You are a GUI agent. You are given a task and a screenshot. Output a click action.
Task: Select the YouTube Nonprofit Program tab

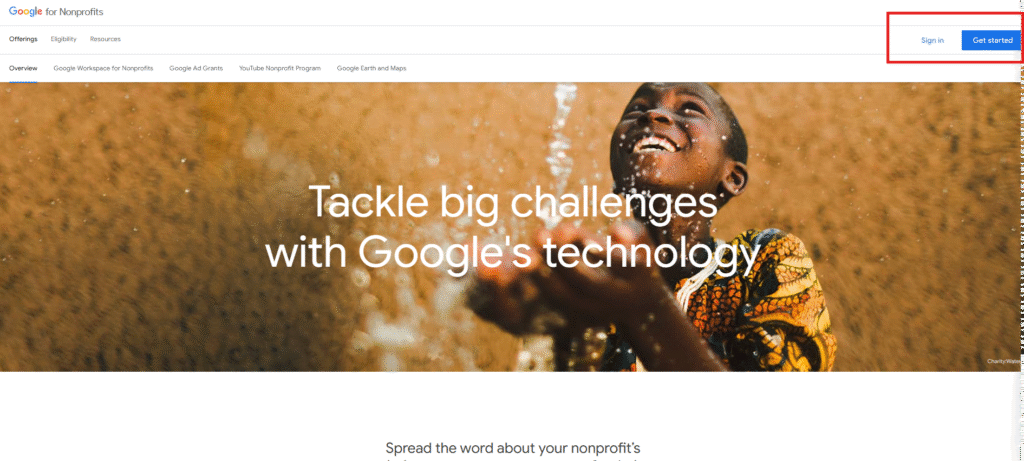tap(280, 68)
